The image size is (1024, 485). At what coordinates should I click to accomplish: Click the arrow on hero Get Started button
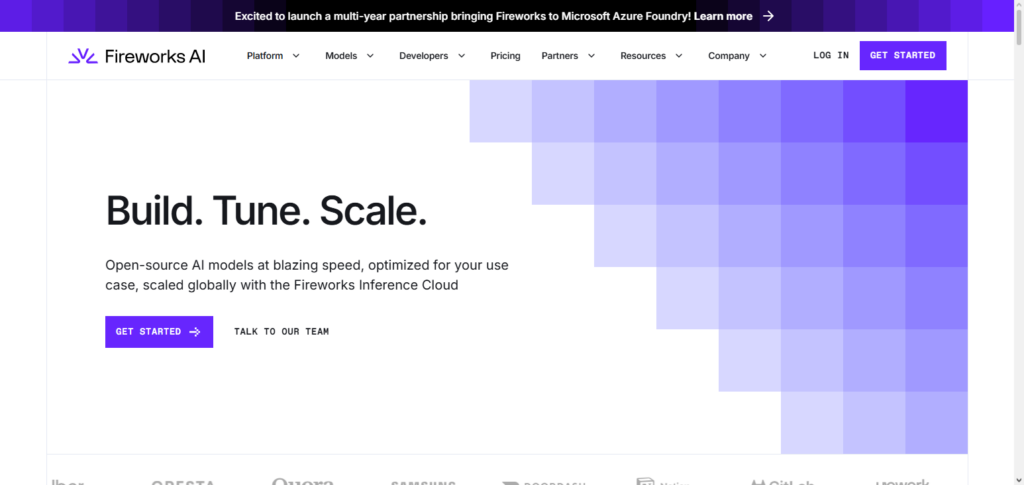(195, 332)
